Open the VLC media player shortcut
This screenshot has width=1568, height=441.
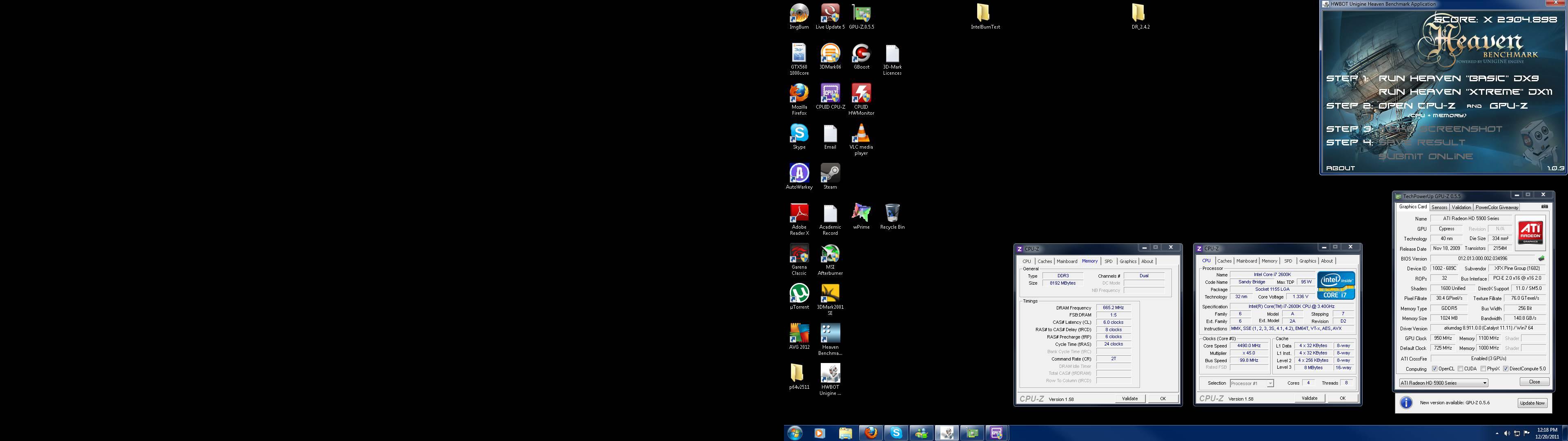(x=861, y=140)
